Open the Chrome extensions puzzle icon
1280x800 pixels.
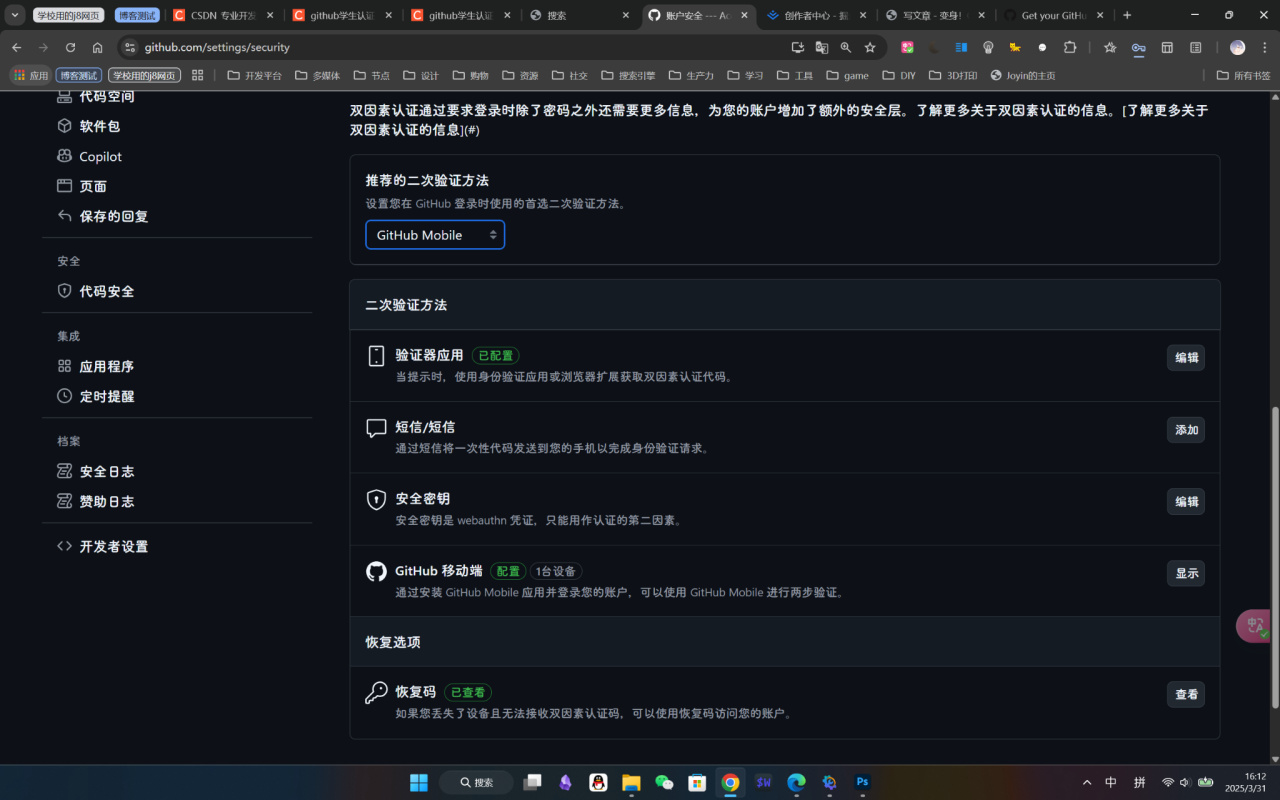pos(1070,47)
